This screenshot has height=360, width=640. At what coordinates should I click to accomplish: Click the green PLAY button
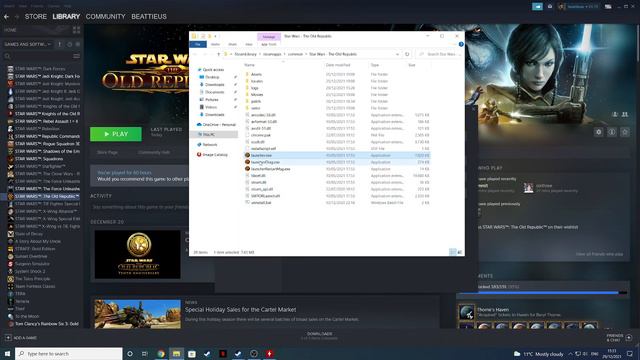coord(116,134)
